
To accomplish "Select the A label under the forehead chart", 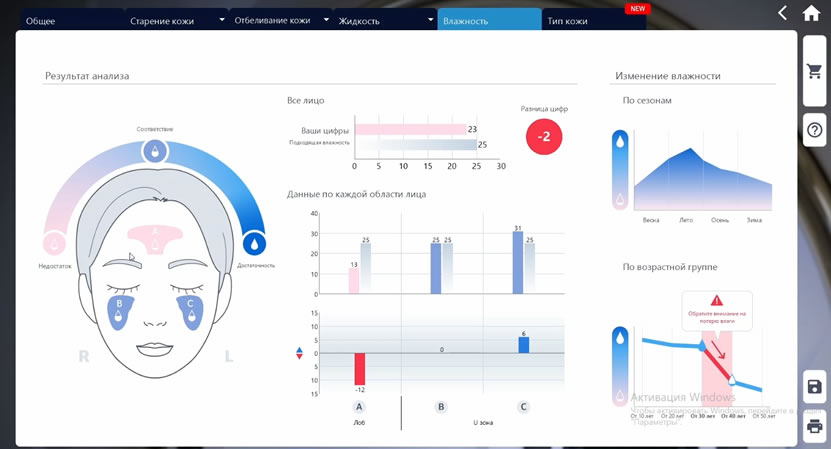I will coord(359,407).
